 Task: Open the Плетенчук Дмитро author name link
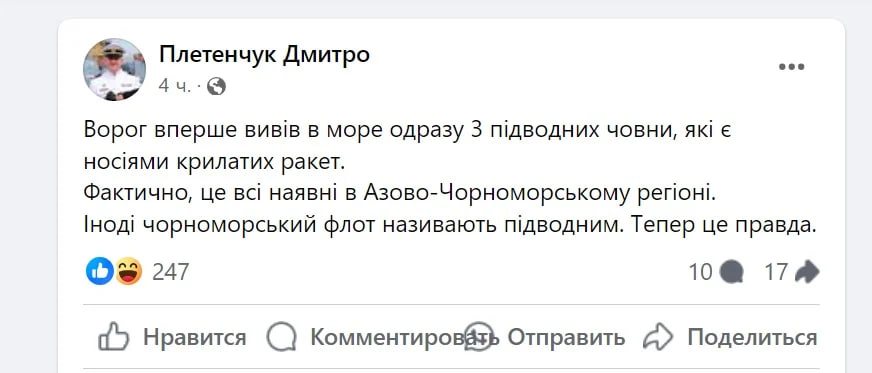tap(264, 55)
